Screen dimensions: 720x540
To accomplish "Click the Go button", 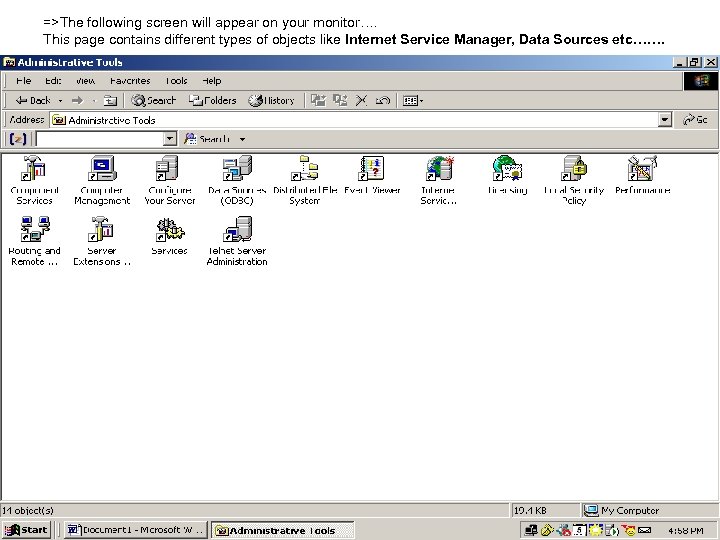I will click(x=695, y=120).
